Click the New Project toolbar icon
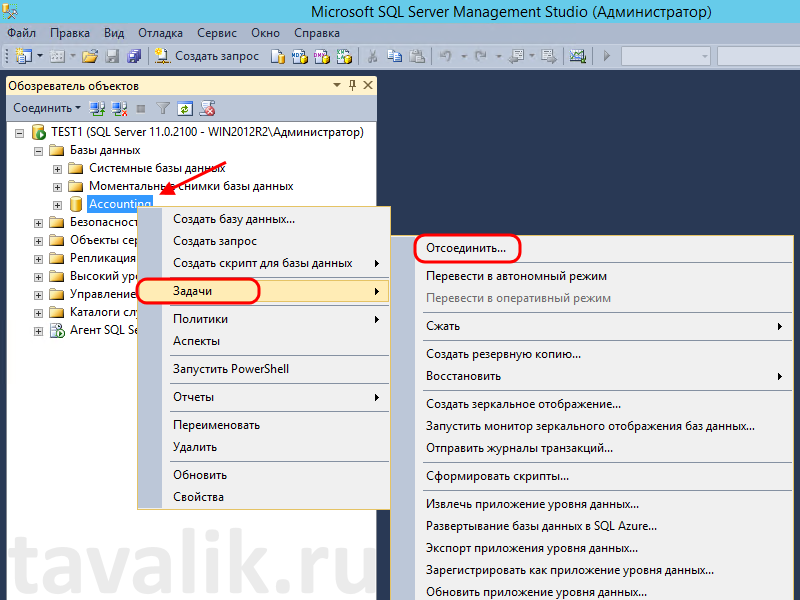 pyautogui.click(x=23, y=56)
